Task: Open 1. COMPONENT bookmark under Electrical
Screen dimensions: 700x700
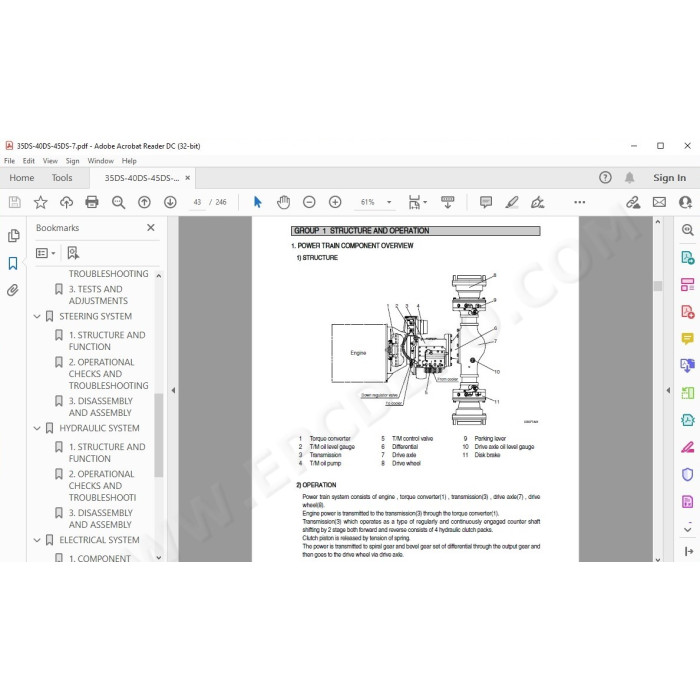Action: pos(100,558)
